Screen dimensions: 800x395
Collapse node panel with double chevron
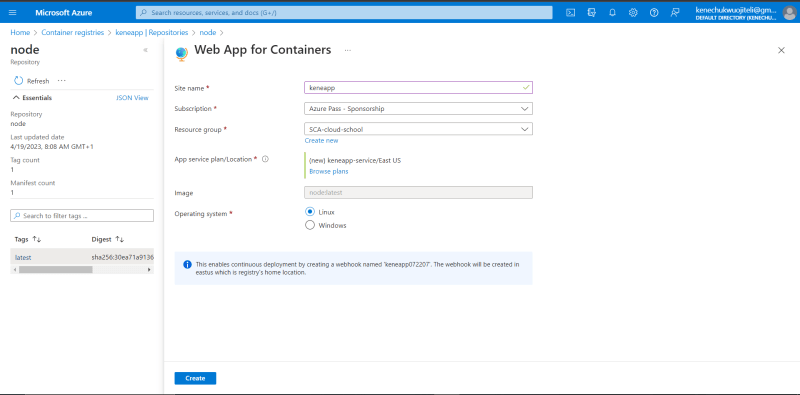point(145,50)
